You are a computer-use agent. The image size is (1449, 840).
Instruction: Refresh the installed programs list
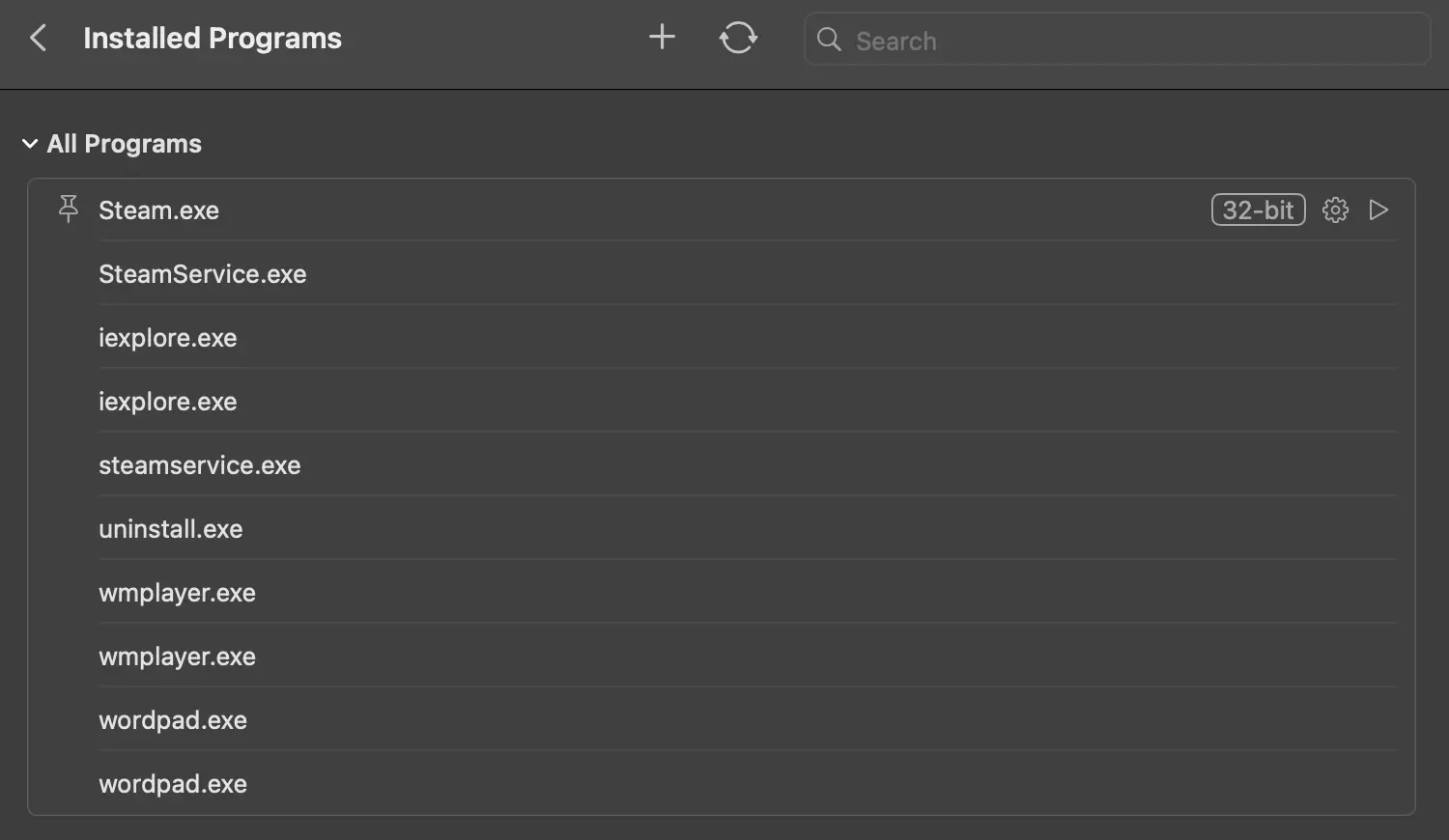coord(738,39)
